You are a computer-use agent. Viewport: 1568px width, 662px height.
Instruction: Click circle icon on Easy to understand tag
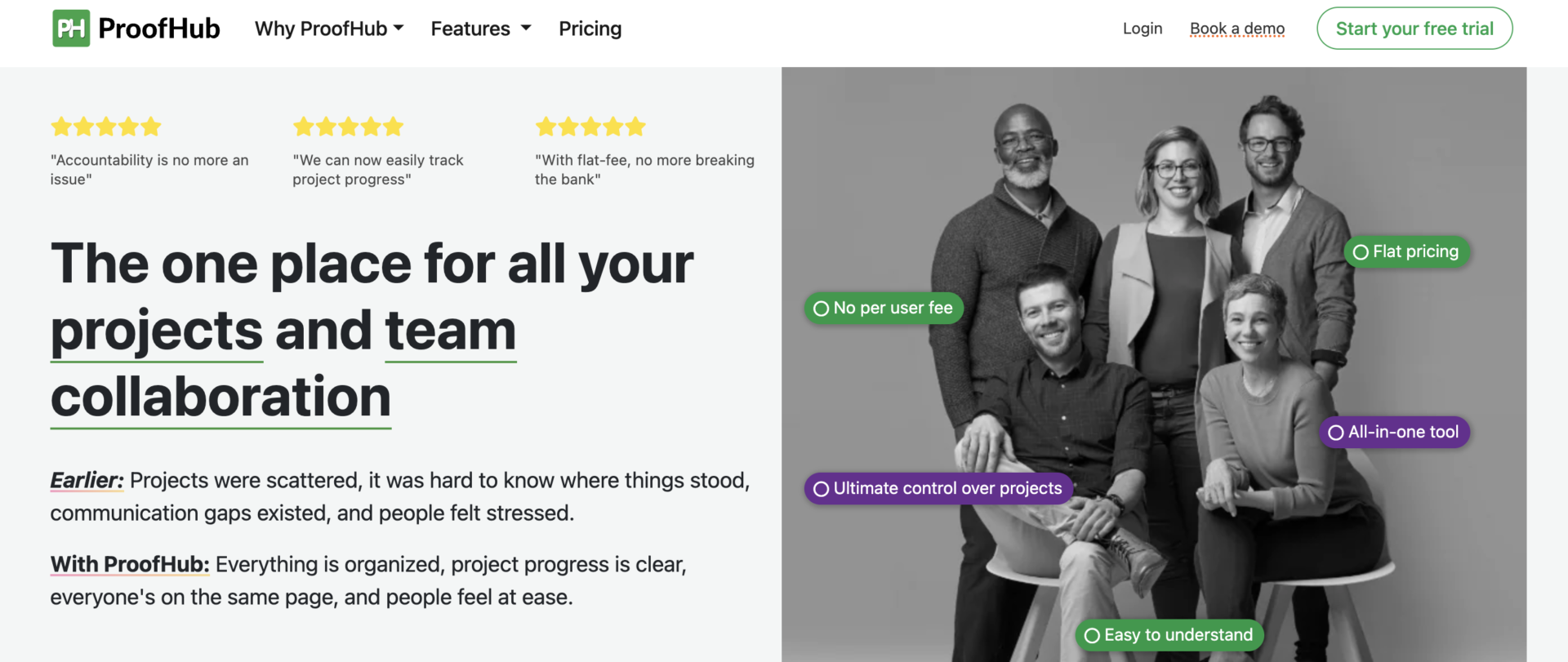(1092, 636)
